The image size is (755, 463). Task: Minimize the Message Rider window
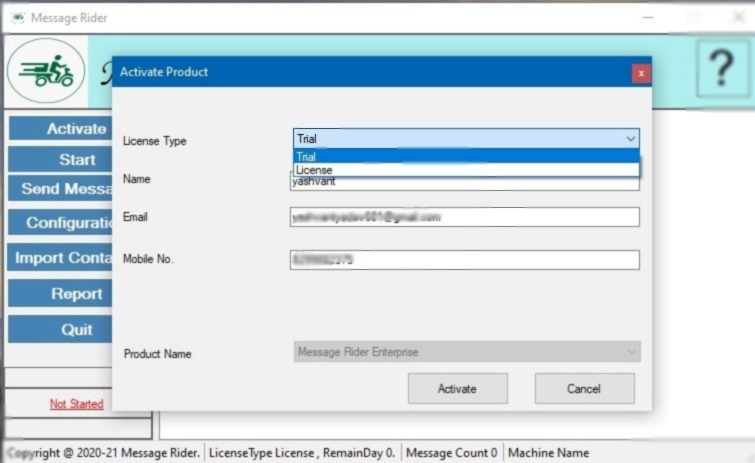click(x=648, y=18)
